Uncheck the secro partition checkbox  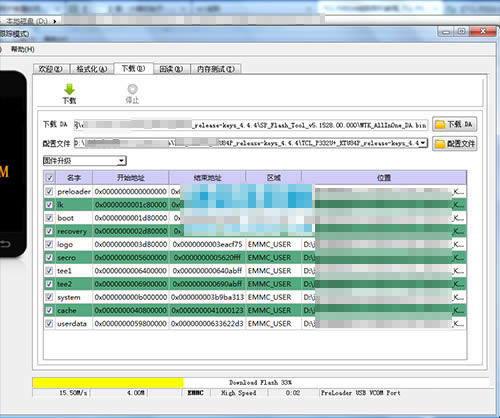point(49,258)
